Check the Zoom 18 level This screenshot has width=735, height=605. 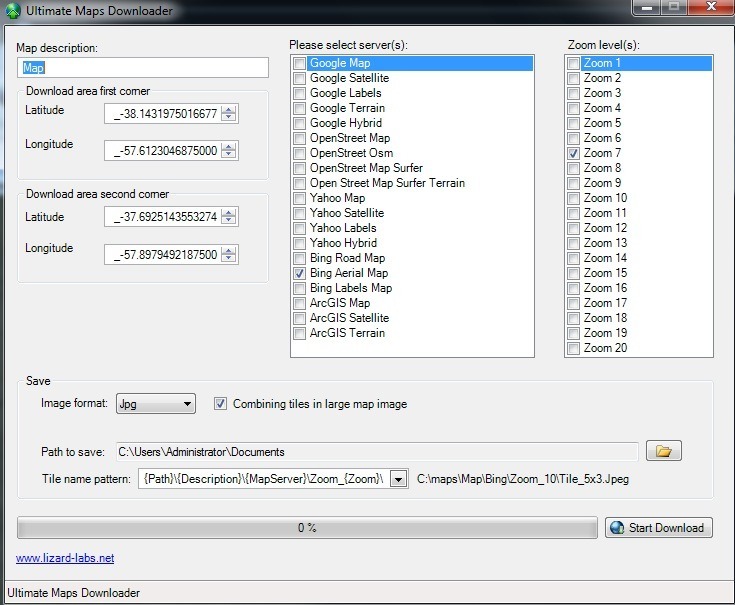click(573, 318)
